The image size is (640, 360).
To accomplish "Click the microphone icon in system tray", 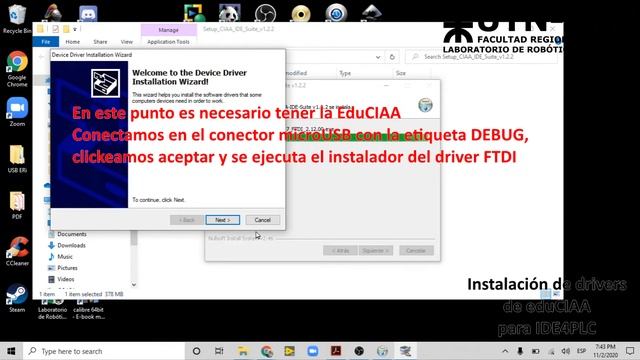I will tap(520, 351).
